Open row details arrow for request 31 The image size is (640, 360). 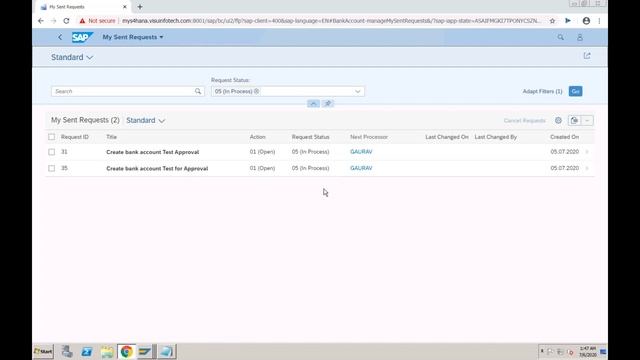pos(587,152)
